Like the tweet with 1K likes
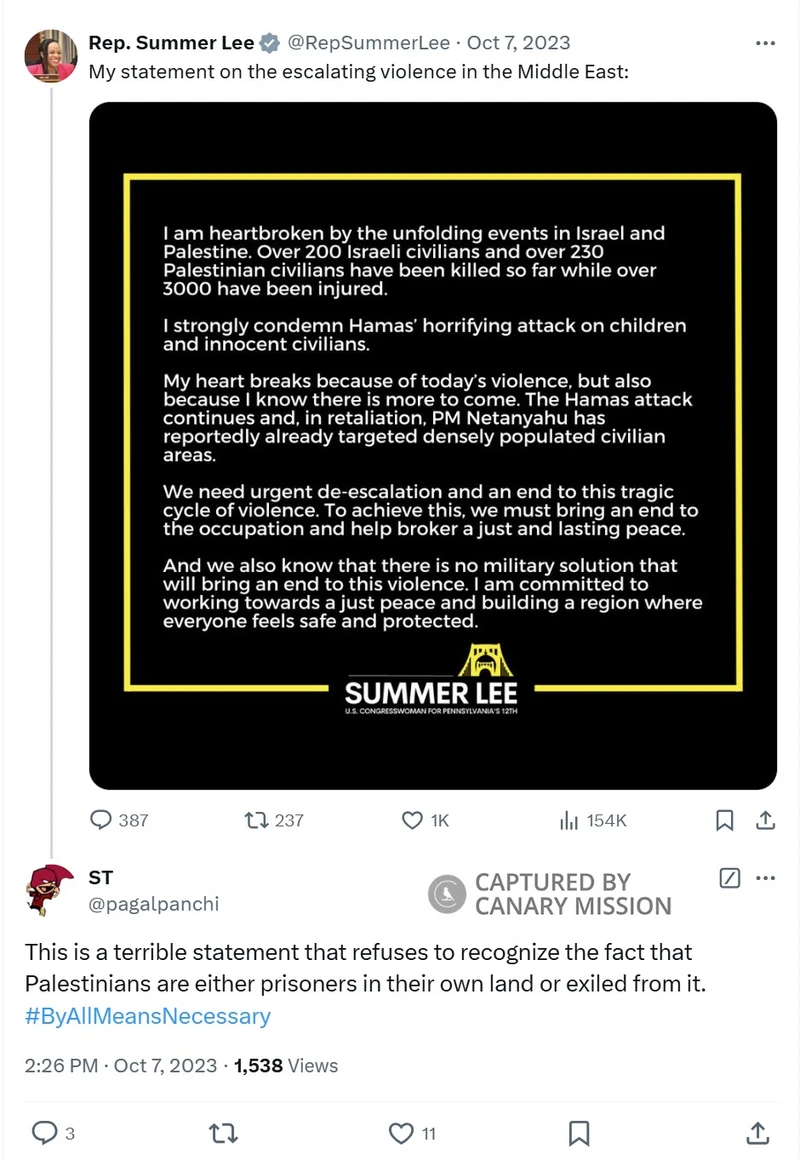This screenshot has width=800, height=1160. pyautogui.click(x=425, y=820)
